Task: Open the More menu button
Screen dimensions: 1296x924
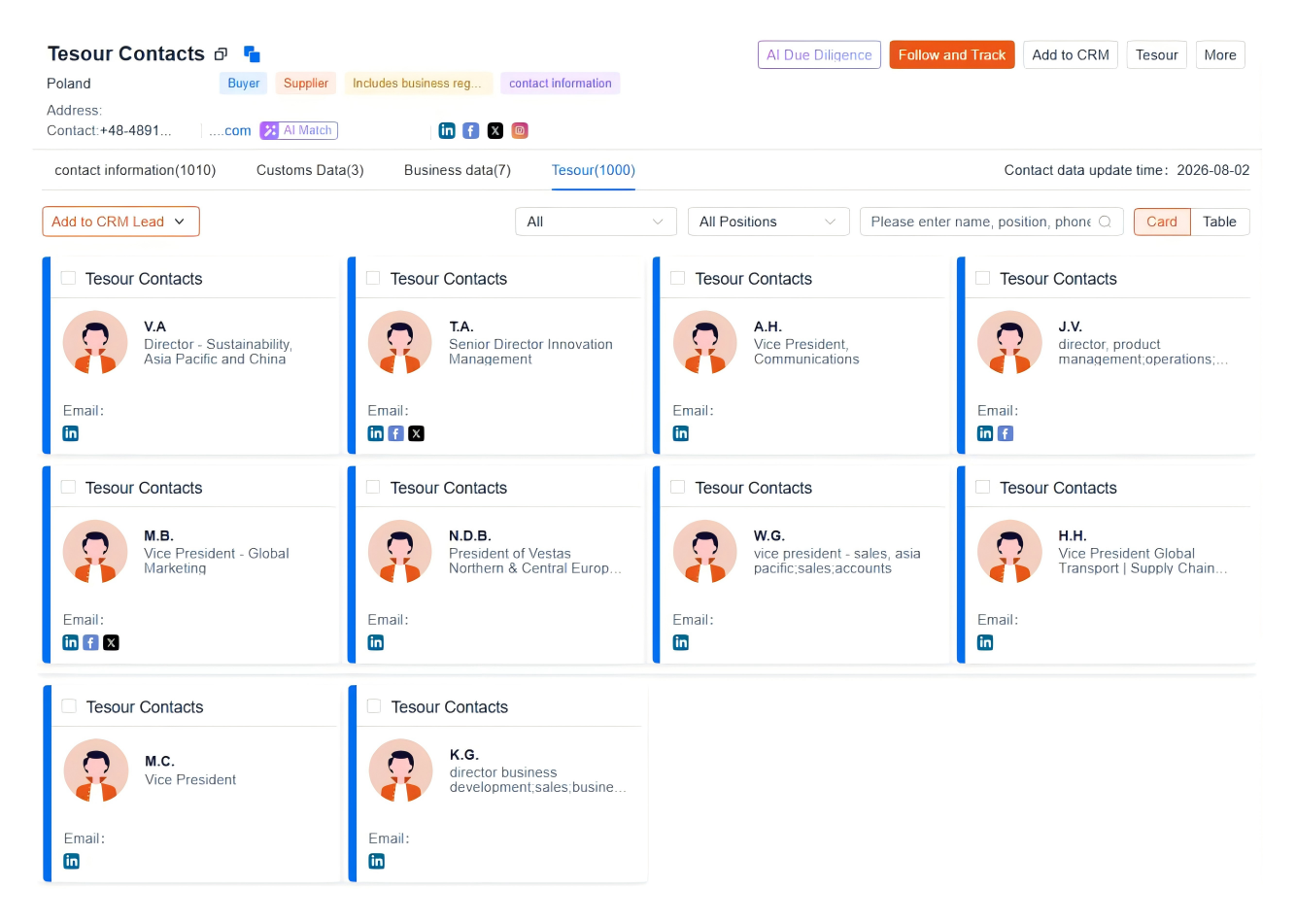Action: pos(1220,54)
